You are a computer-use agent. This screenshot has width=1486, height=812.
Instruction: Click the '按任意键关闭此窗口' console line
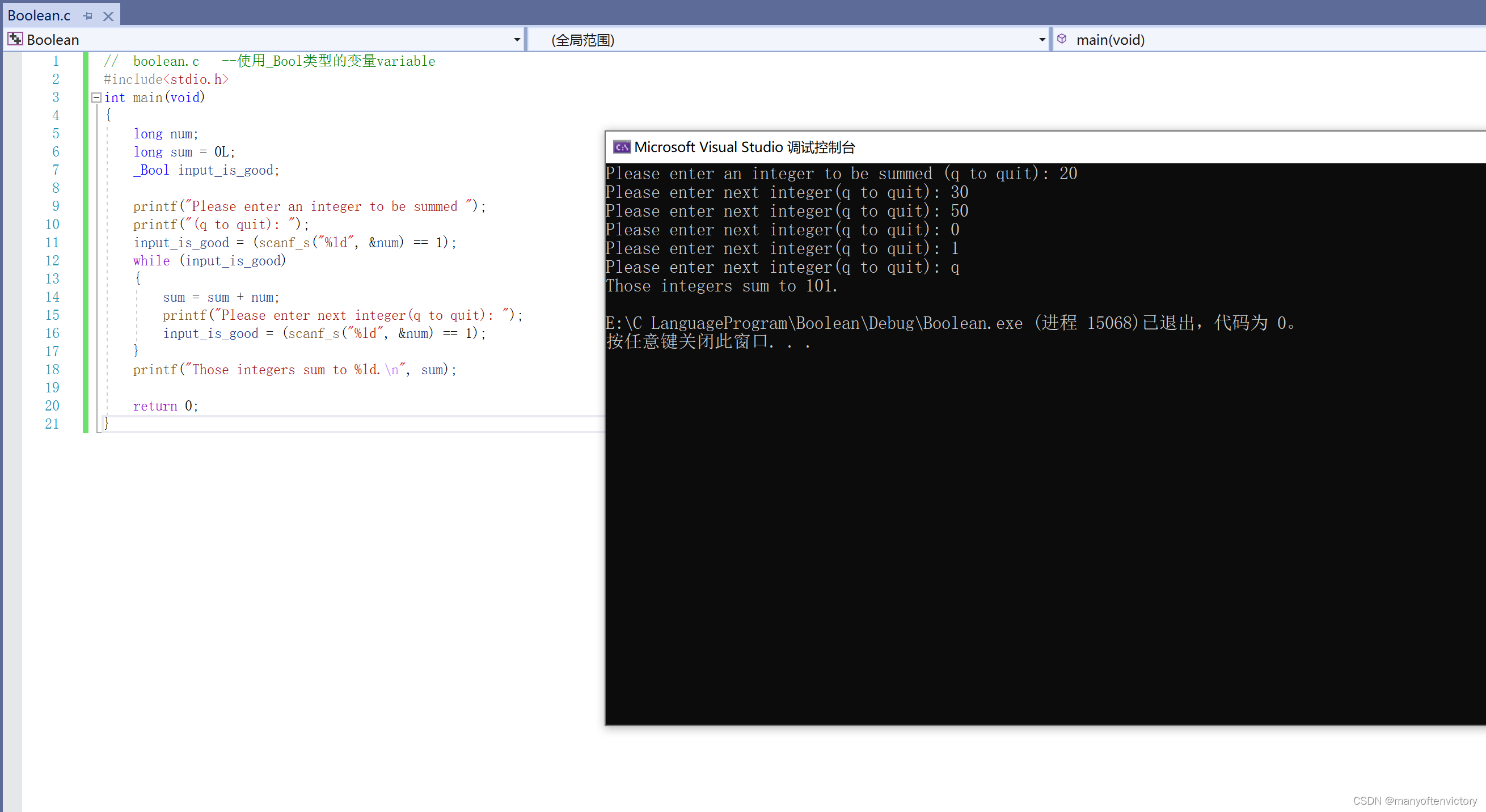pos(708,342)
